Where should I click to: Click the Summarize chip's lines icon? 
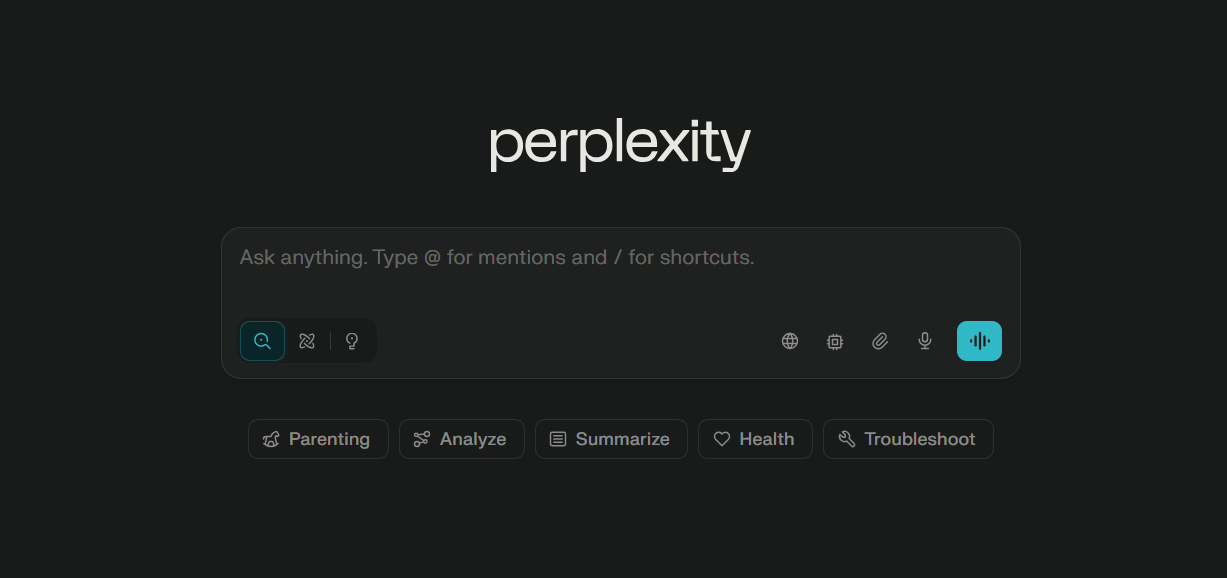pyautogui.click(x=558, y=439)
